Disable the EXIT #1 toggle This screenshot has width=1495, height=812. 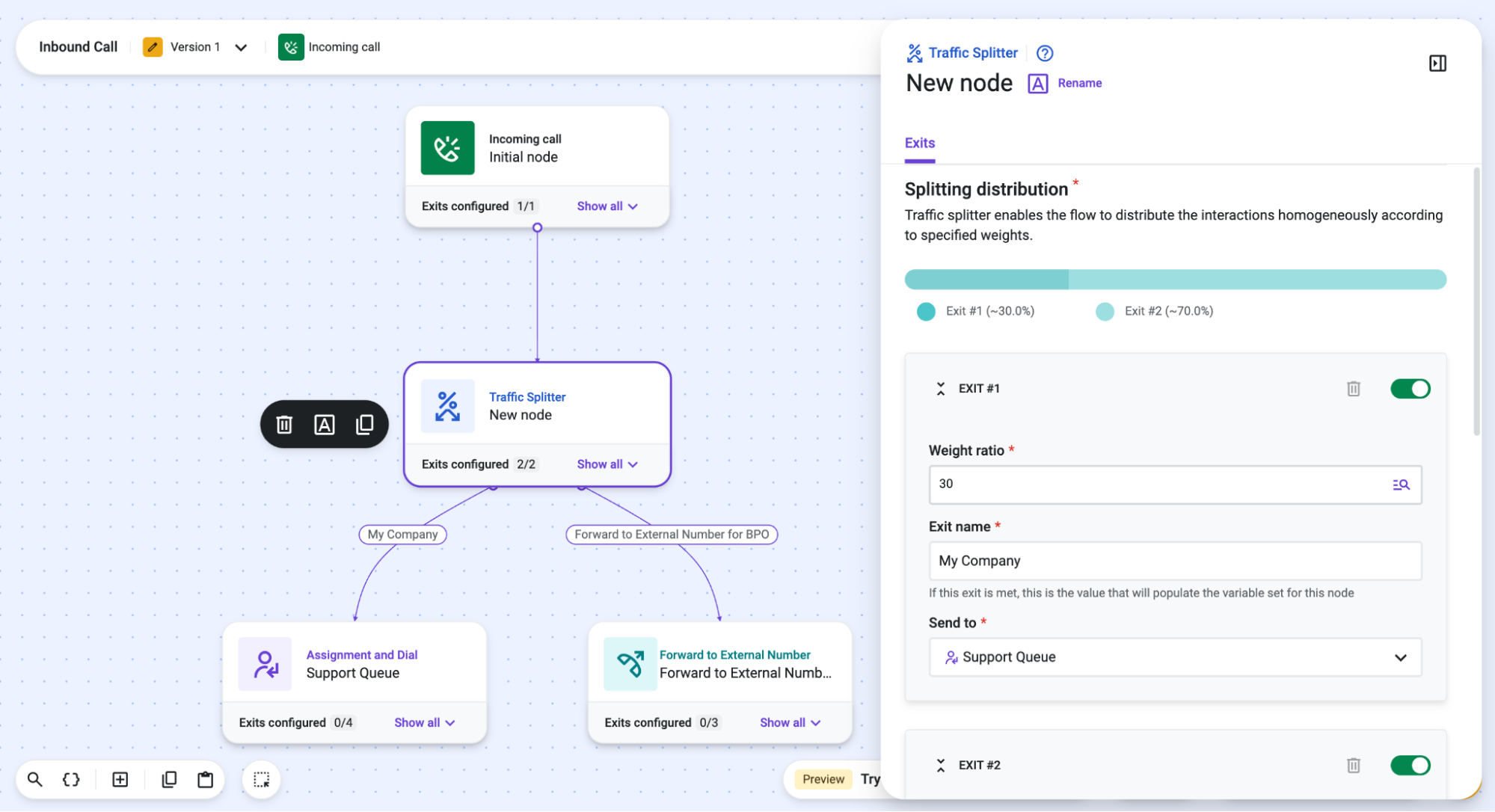[x=1410, y=389]
